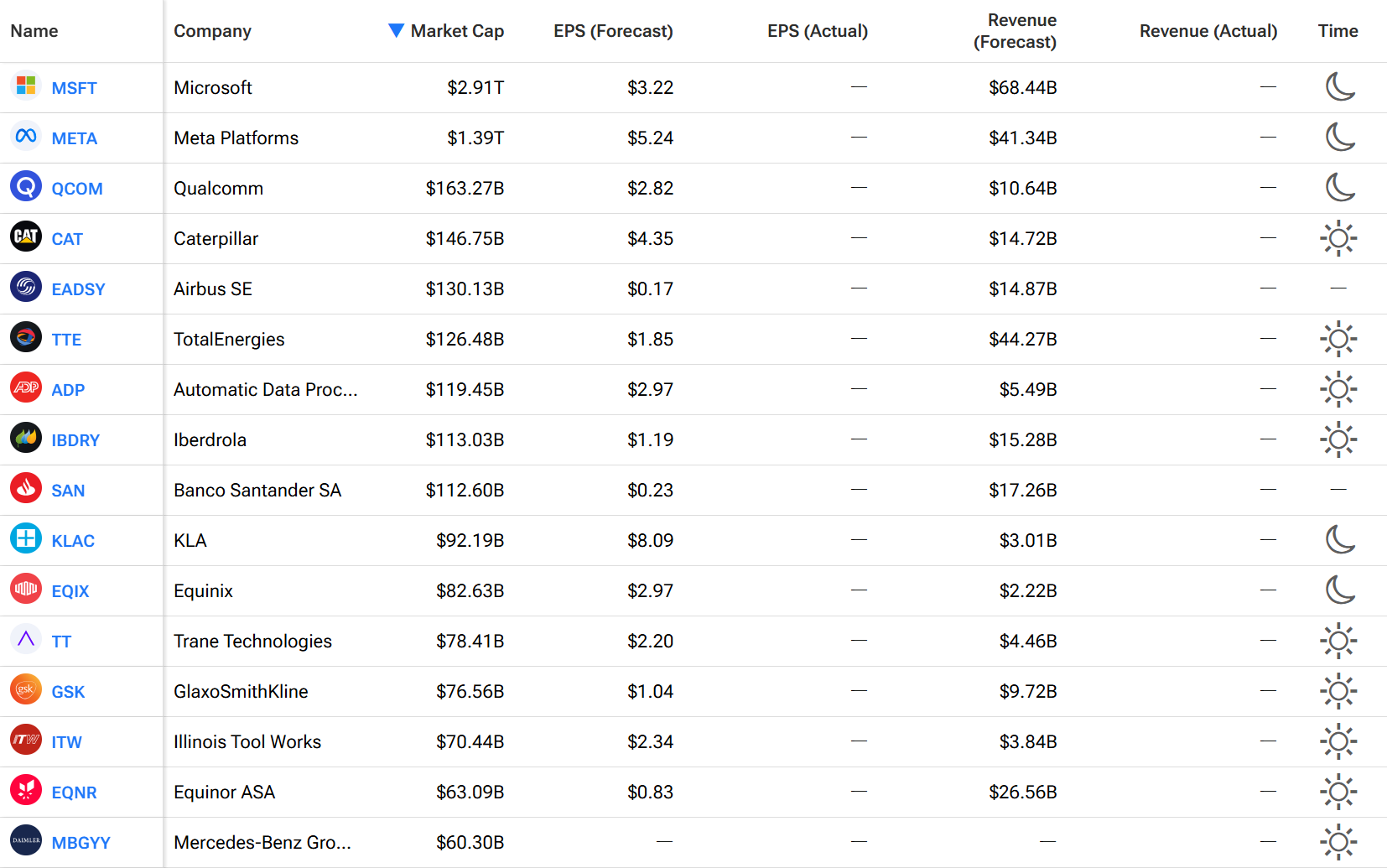
Task: Open the GSK ticker link
Action: (x=68, y=692)
